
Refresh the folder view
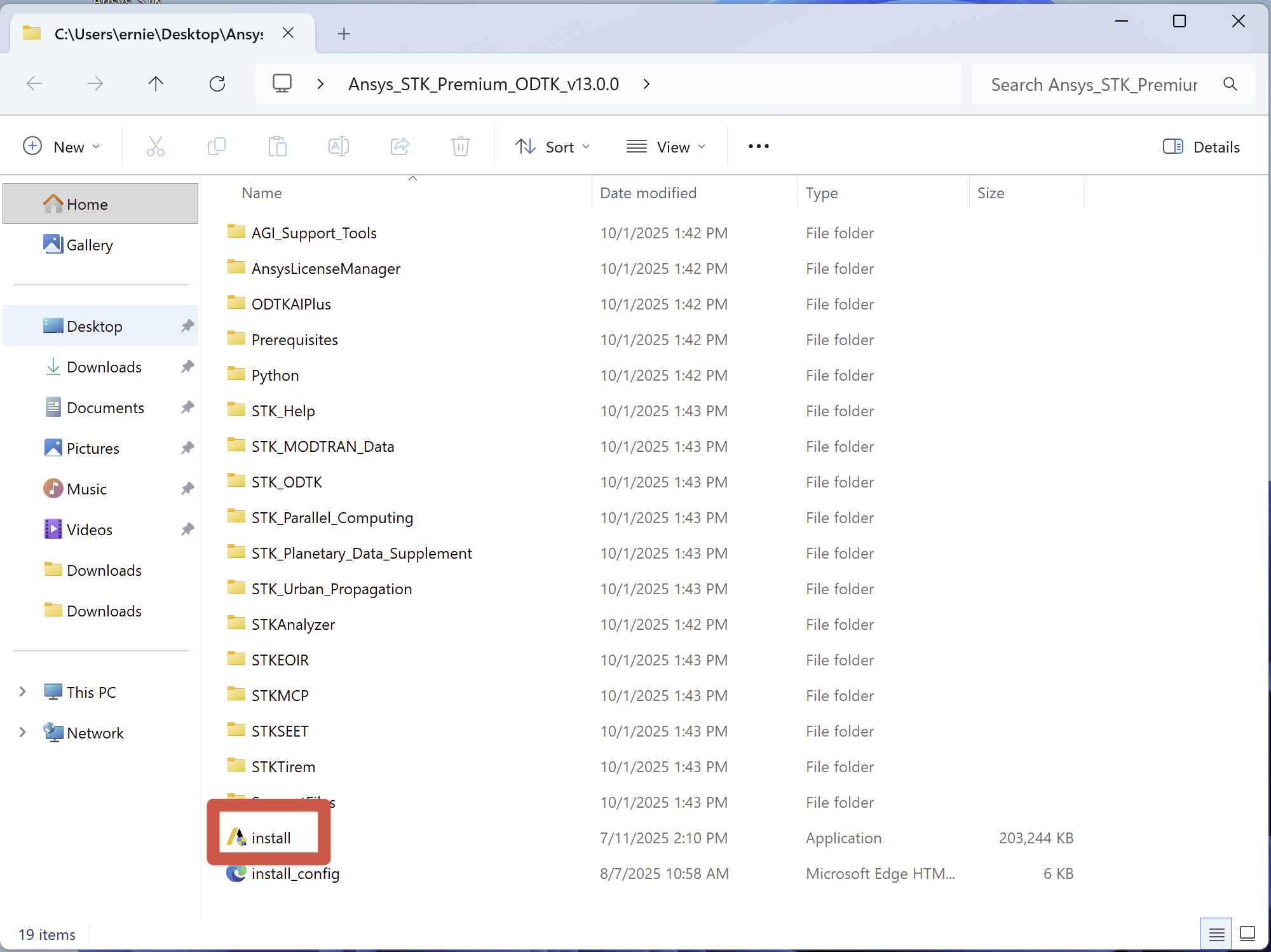(217, 84)
